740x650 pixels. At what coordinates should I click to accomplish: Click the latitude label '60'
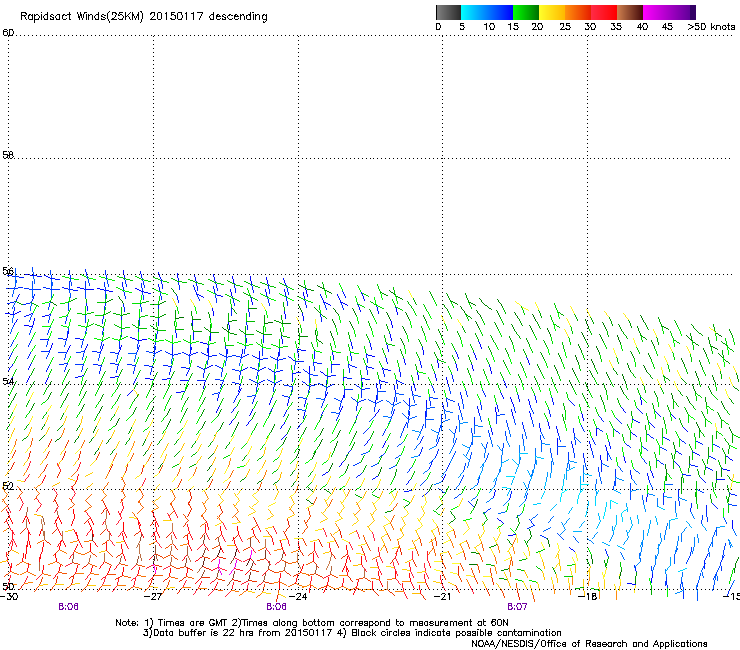8,33
